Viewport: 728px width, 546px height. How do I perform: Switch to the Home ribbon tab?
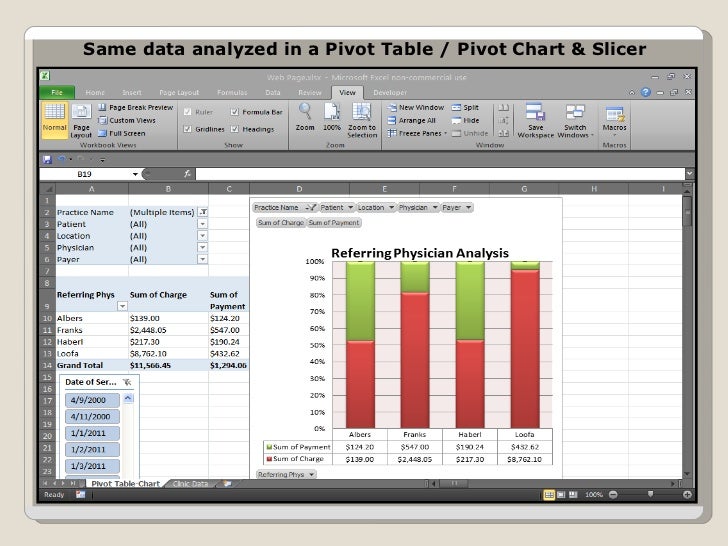[95, 92]
